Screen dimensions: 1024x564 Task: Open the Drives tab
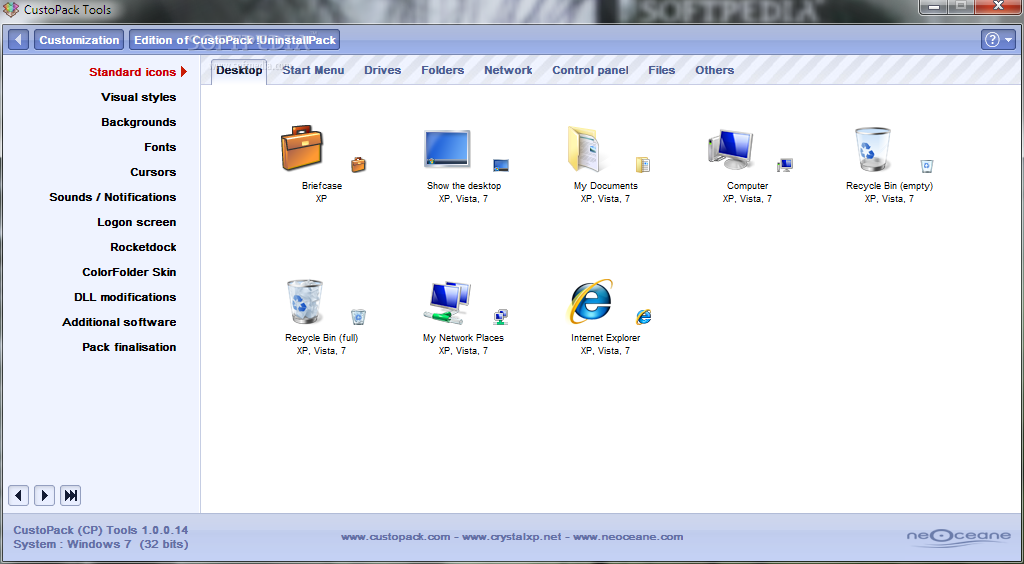point(383,70)
